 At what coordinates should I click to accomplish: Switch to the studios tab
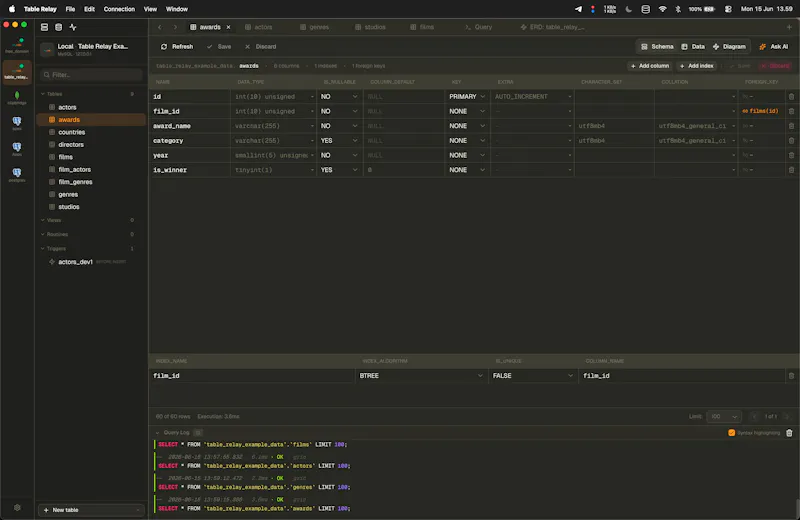coord(370,27)
